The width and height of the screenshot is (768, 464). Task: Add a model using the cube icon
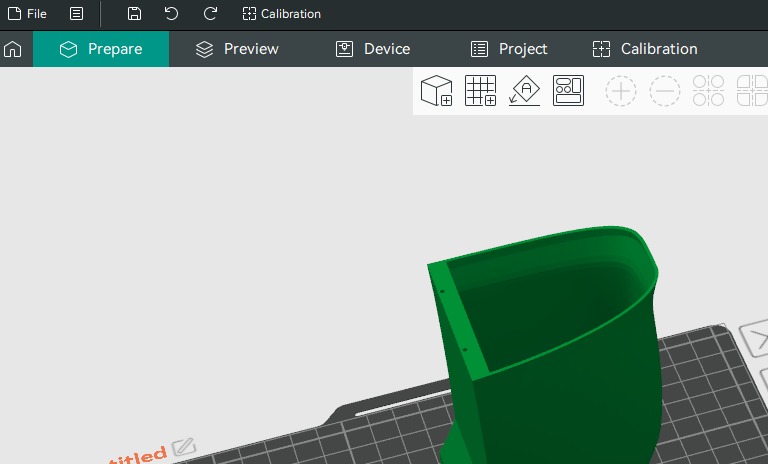436,91
